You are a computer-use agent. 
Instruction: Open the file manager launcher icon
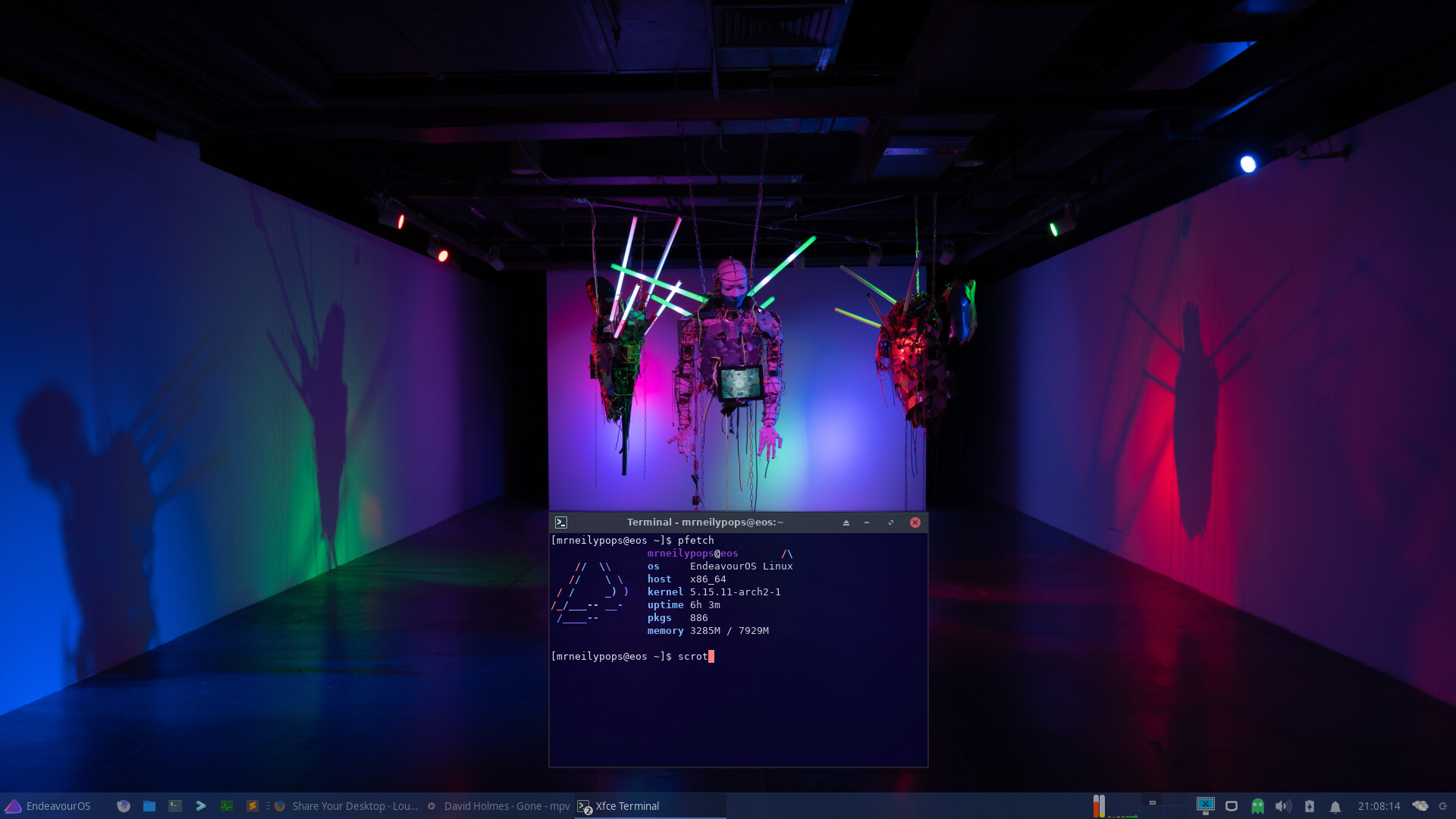coord(149,806)
